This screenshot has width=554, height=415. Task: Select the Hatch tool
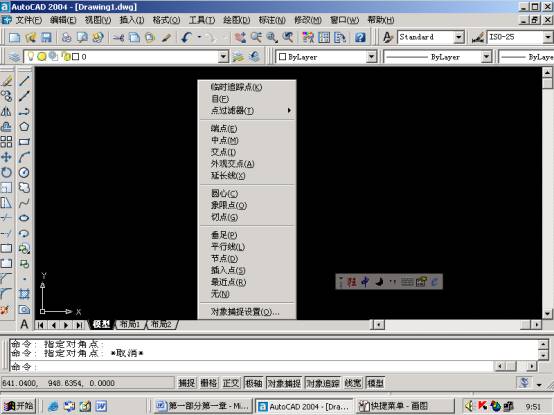pos(24,294)
